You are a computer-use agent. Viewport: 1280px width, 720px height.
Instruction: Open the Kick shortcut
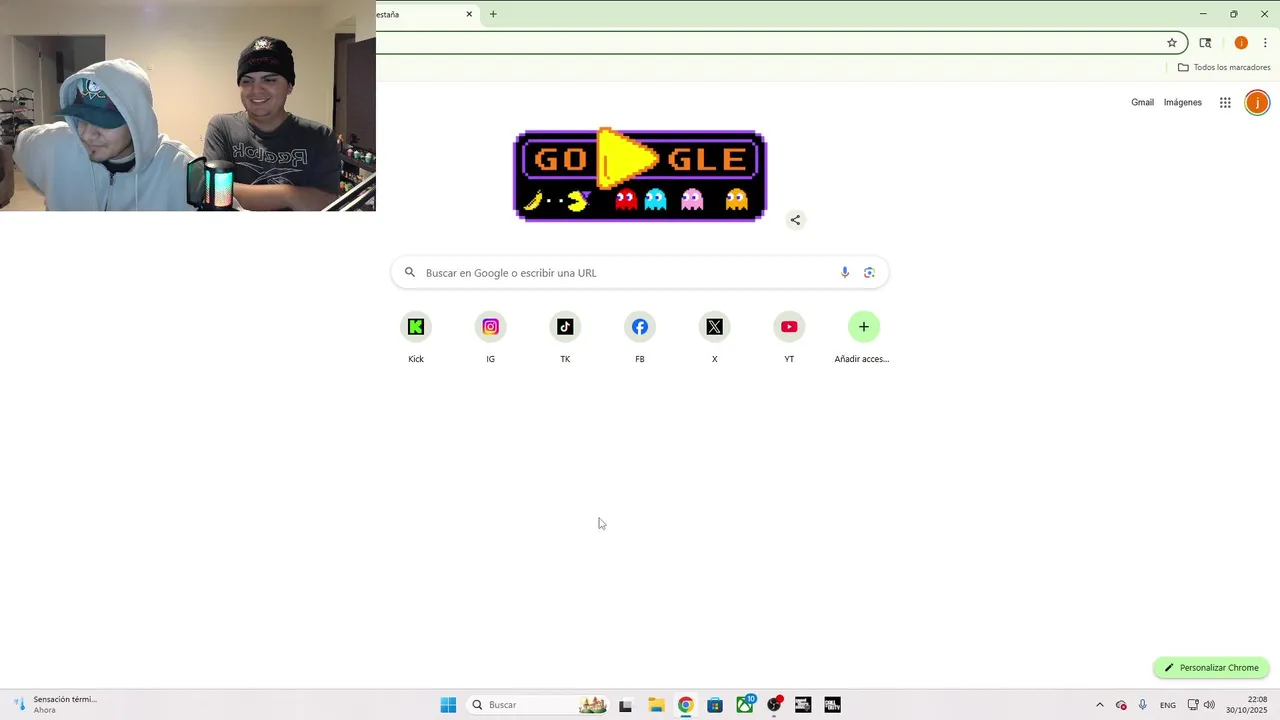tap(416, 327)
